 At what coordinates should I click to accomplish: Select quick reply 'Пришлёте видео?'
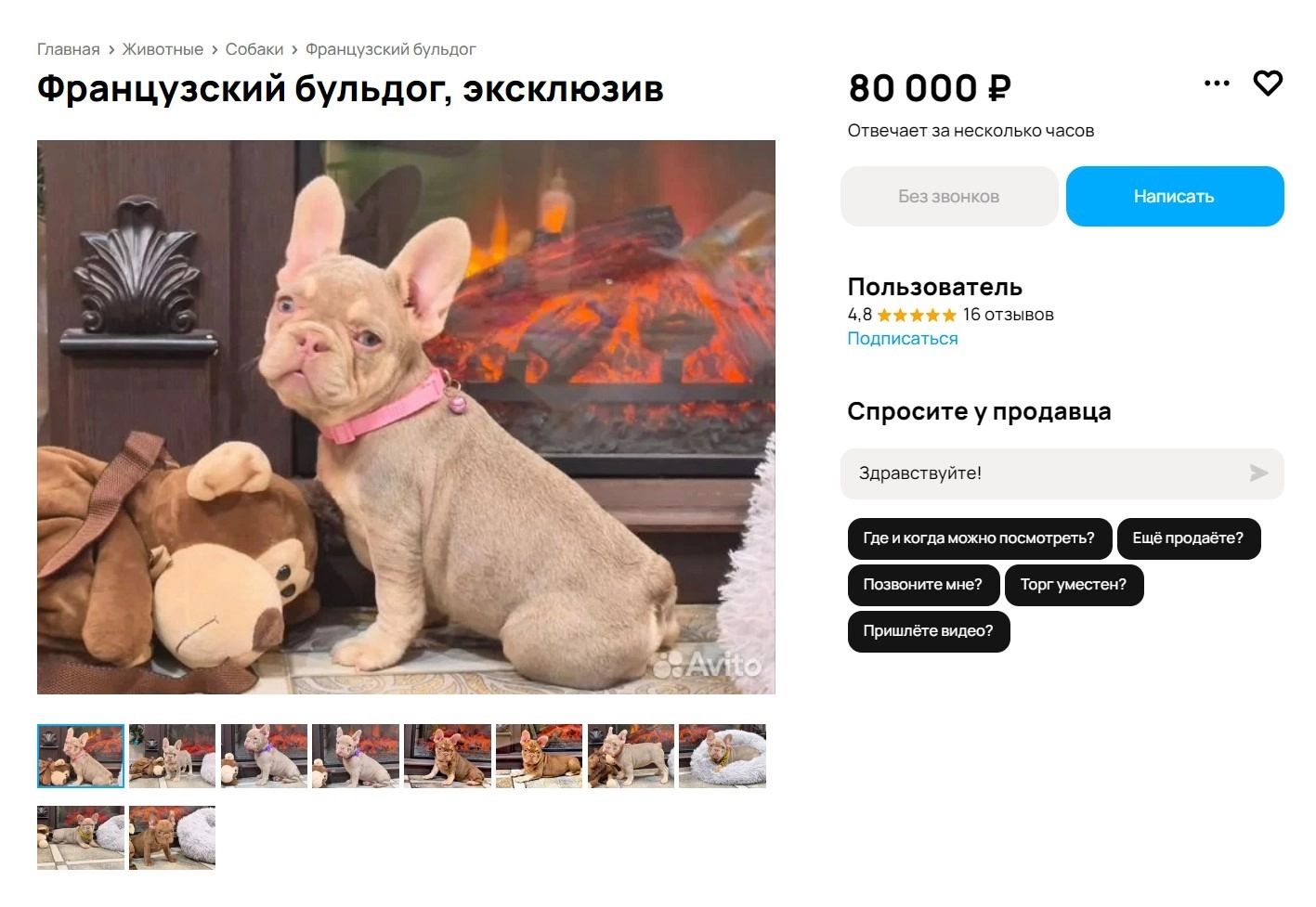(x=929, y=631)
